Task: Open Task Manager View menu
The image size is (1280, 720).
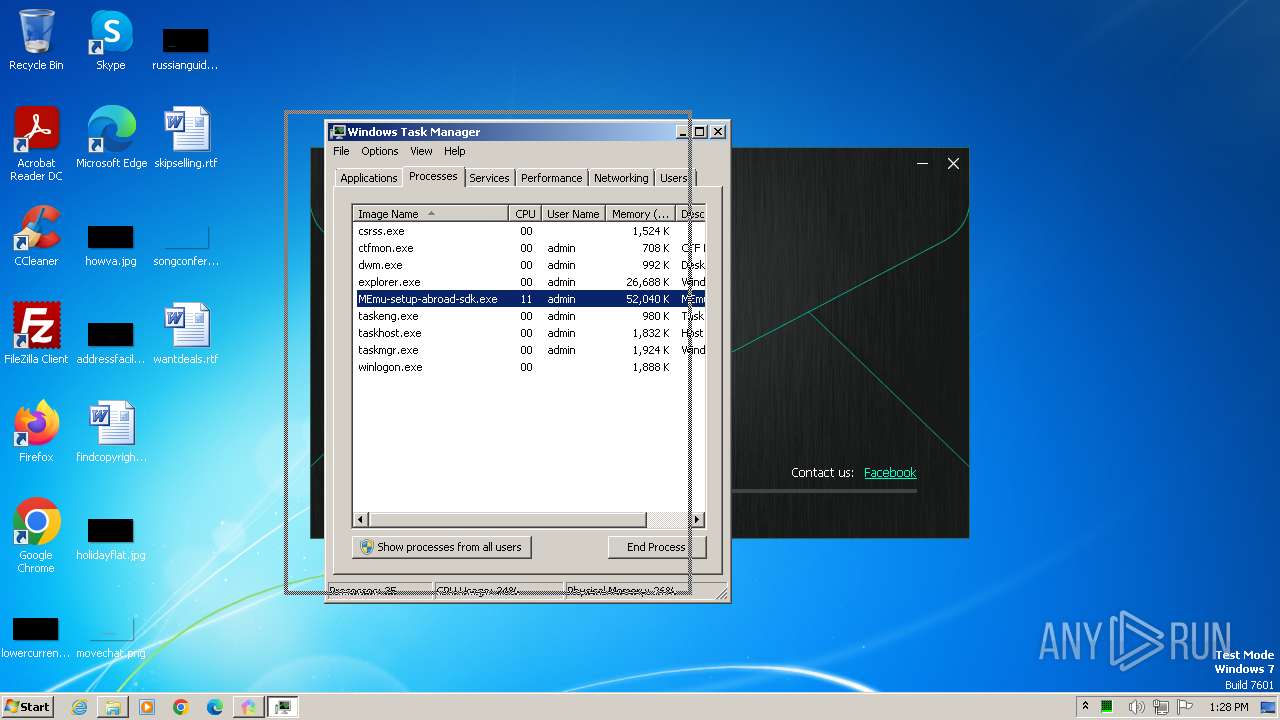Action: [x=421, y=151]
